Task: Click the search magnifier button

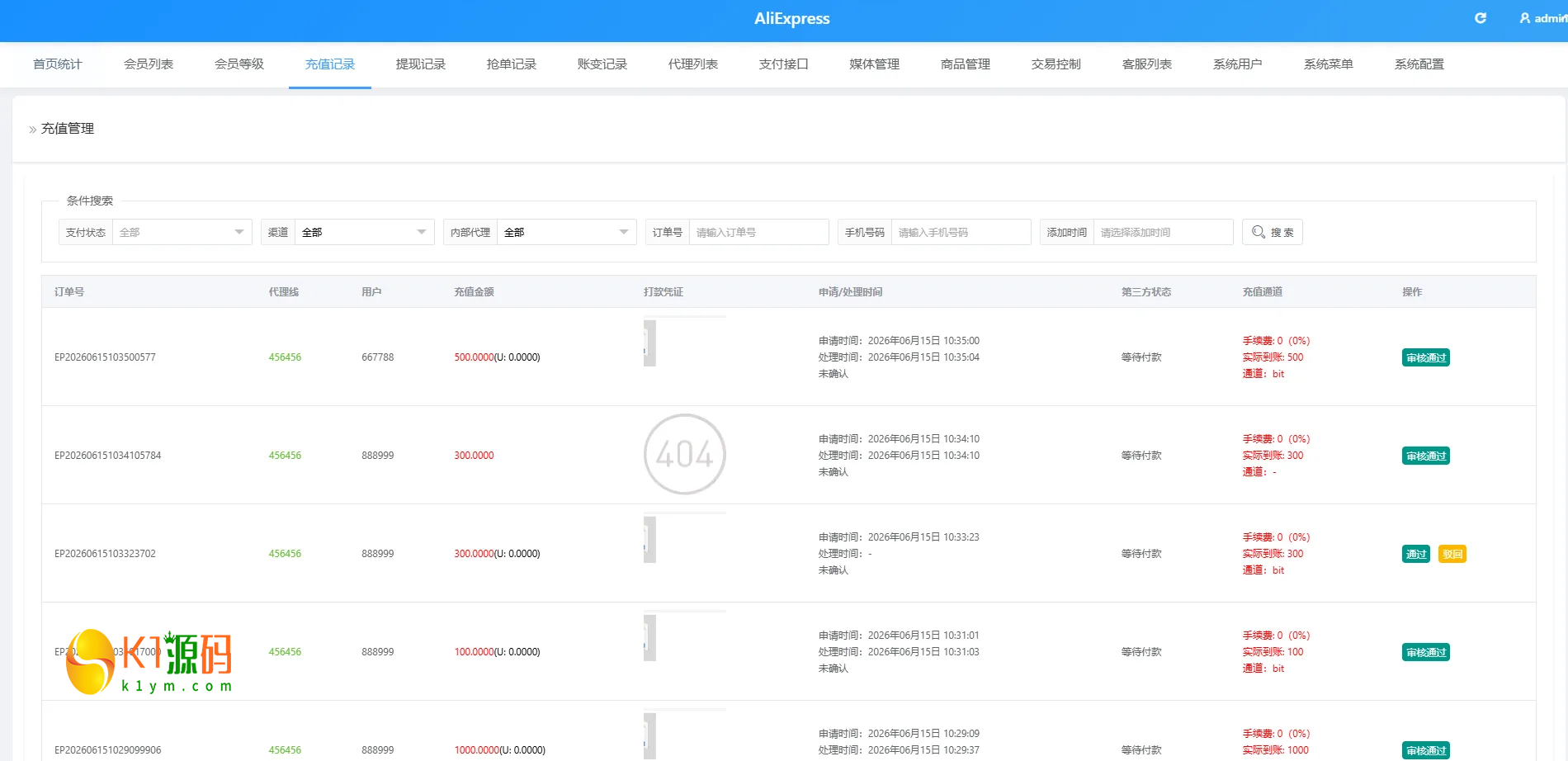Action: [x=1273, y=232]
